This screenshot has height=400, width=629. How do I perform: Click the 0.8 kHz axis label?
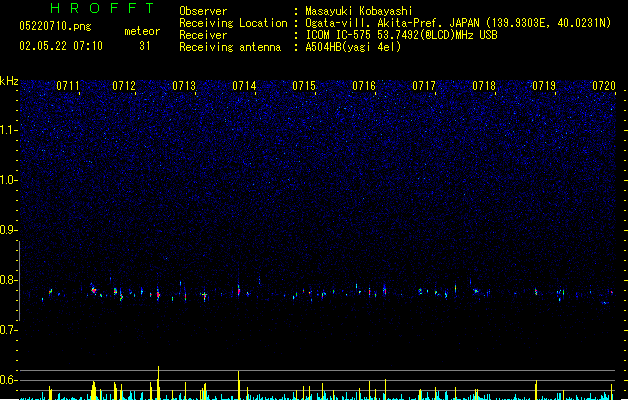pos(8,280)
